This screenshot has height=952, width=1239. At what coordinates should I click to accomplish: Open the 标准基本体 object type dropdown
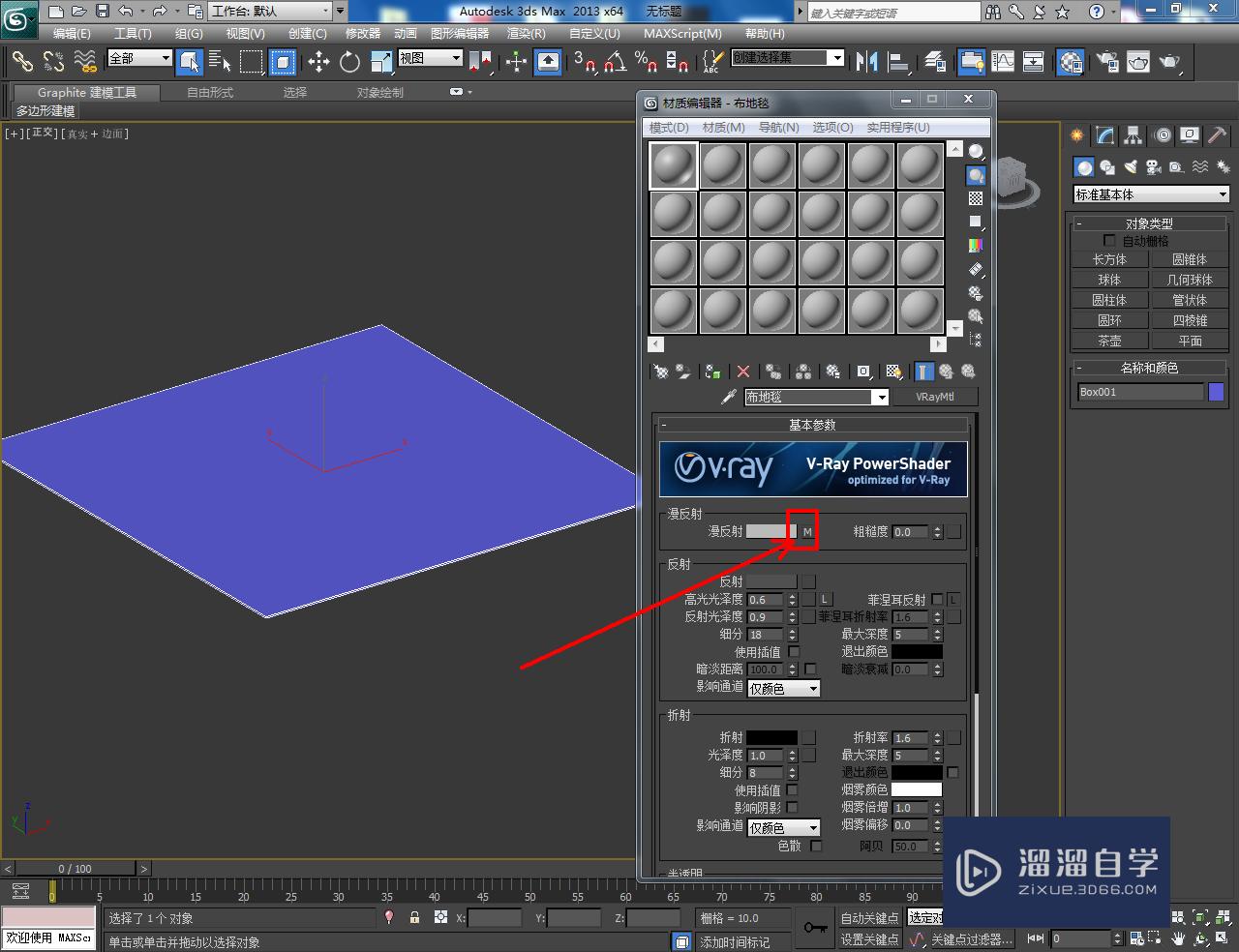click(1151, 194)
